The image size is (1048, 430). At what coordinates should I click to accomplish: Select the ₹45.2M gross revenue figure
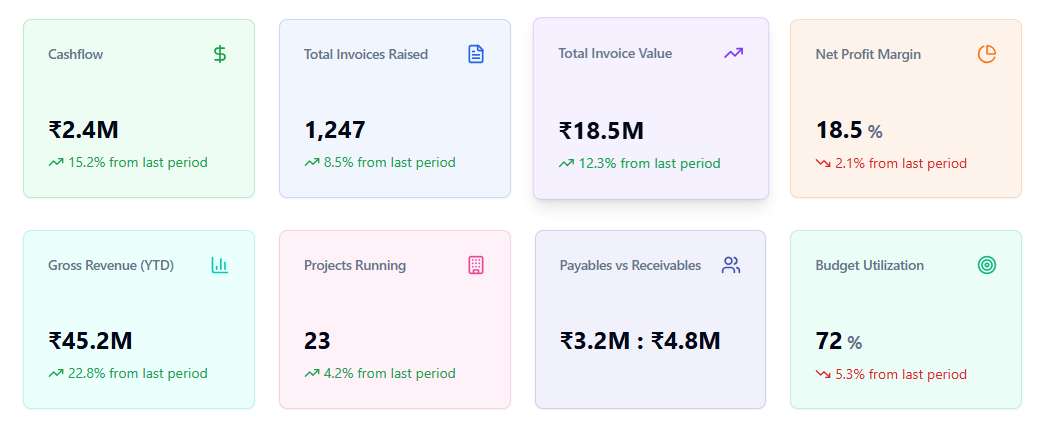tap(90, 341)
